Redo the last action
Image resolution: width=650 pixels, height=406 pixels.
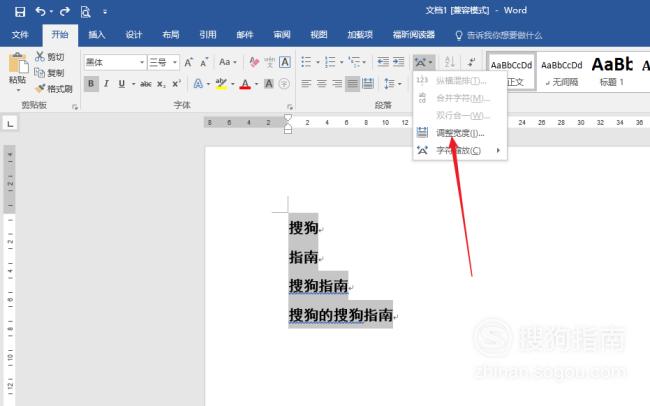[x=65, y=12]
